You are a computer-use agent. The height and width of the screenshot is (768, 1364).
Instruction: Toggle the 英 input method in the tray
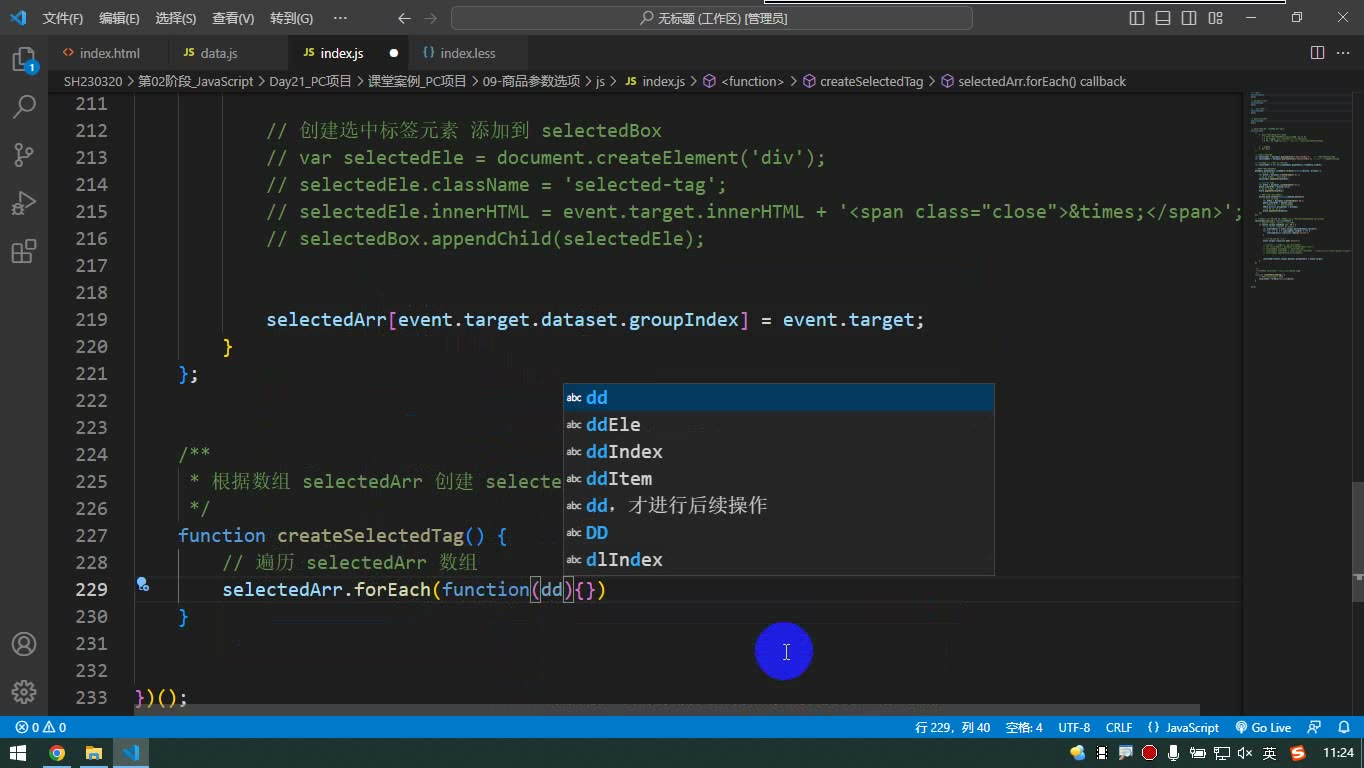tap(1269, 753)
